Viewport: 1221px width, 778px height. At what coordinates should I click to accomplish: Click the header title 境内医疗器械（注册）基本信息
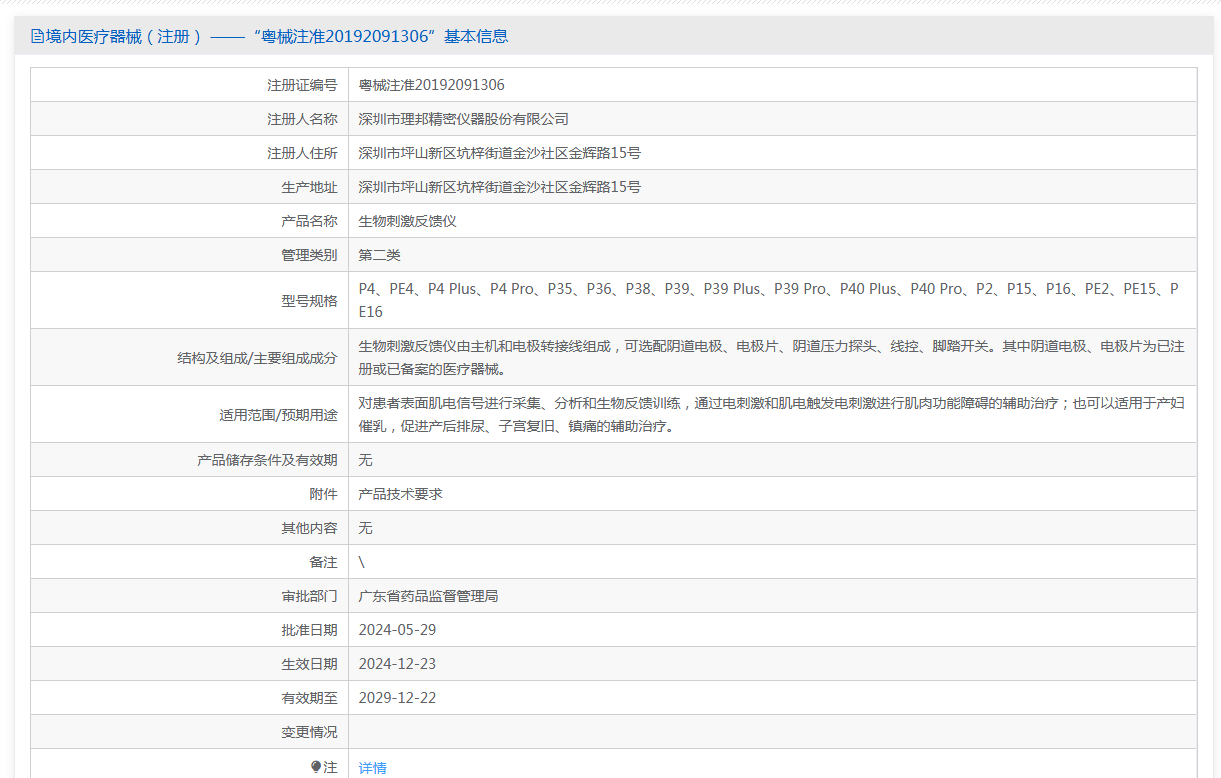(x=277, y=37)
